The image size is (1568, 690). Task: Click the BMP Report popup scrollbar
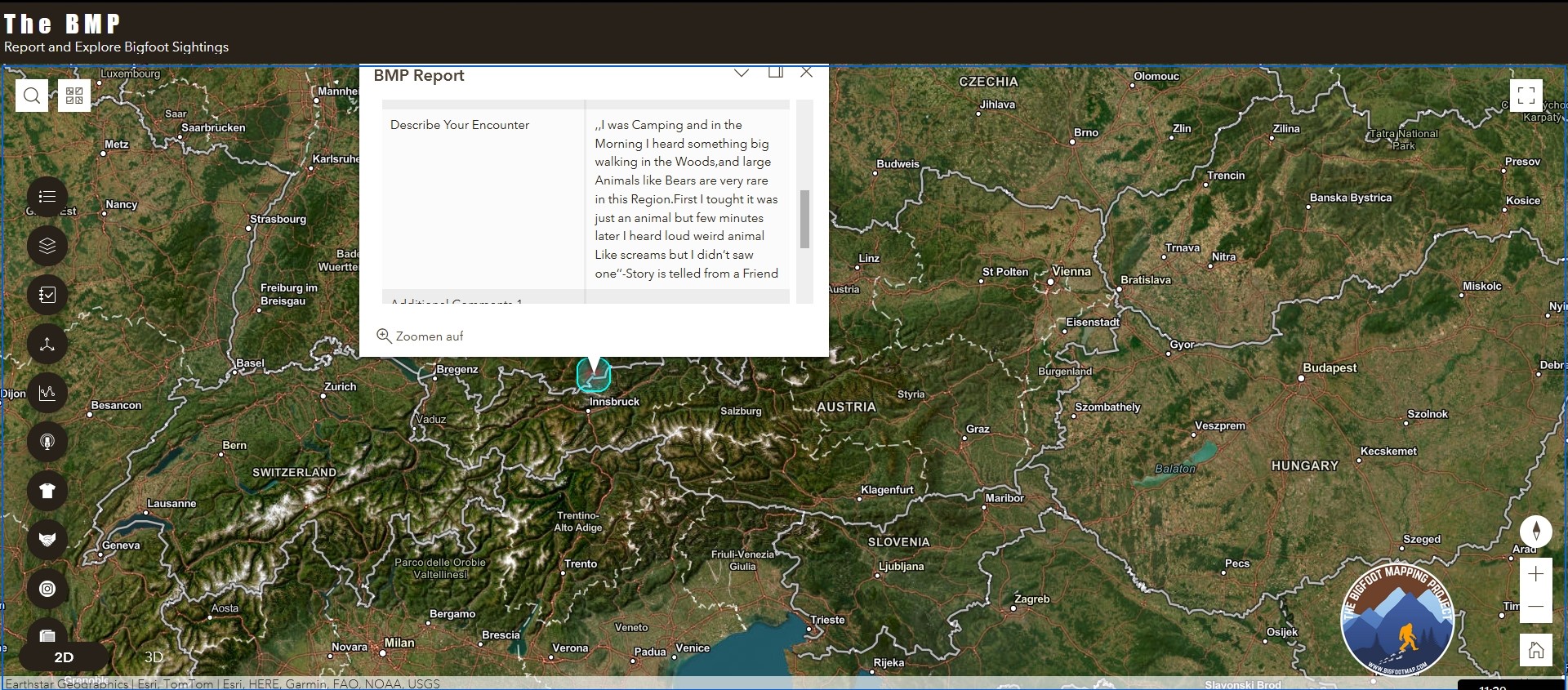pos(804,219)
